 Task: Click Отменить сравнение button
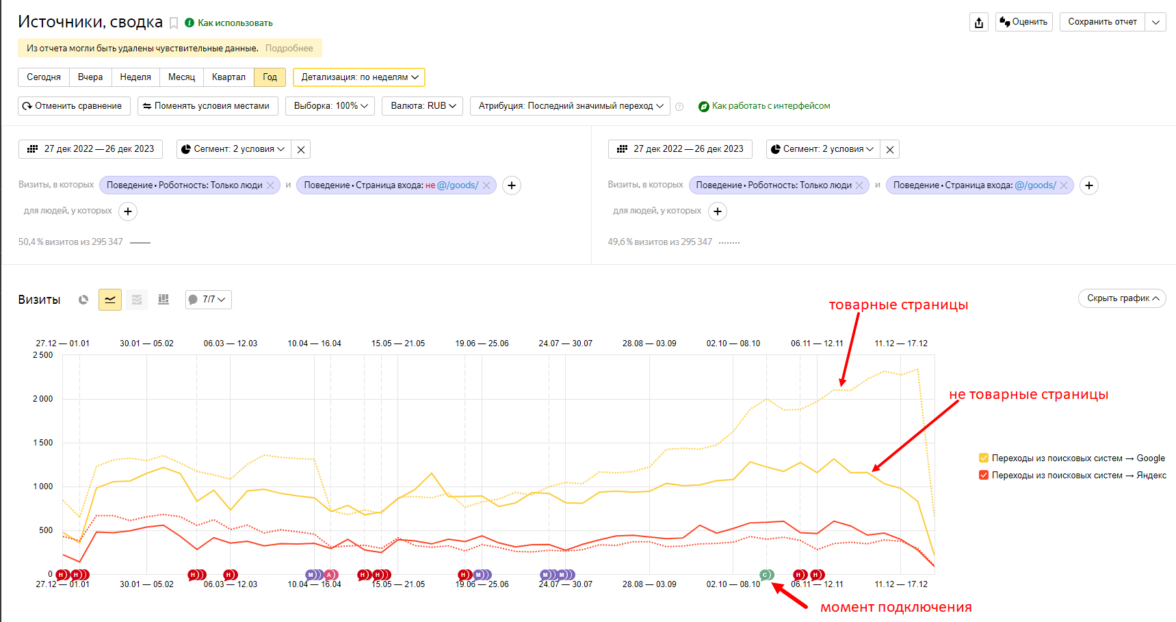click(x=74, y=105)
